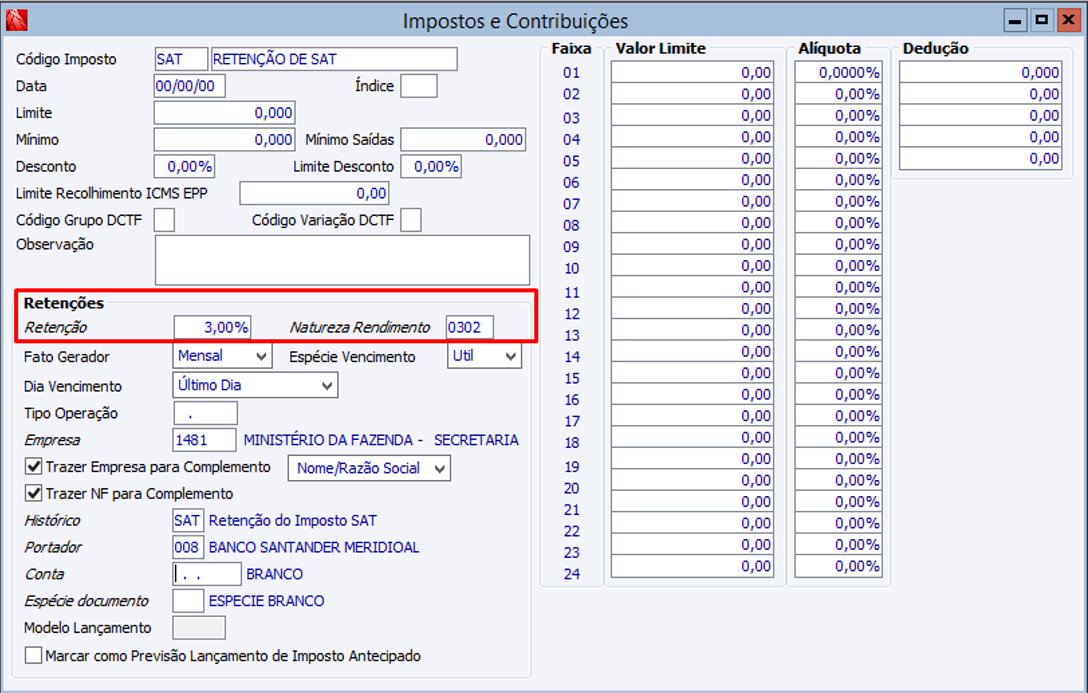1088x693 pixels.
Task: Click the Histórico code field showing SAT
Action: 187,520
